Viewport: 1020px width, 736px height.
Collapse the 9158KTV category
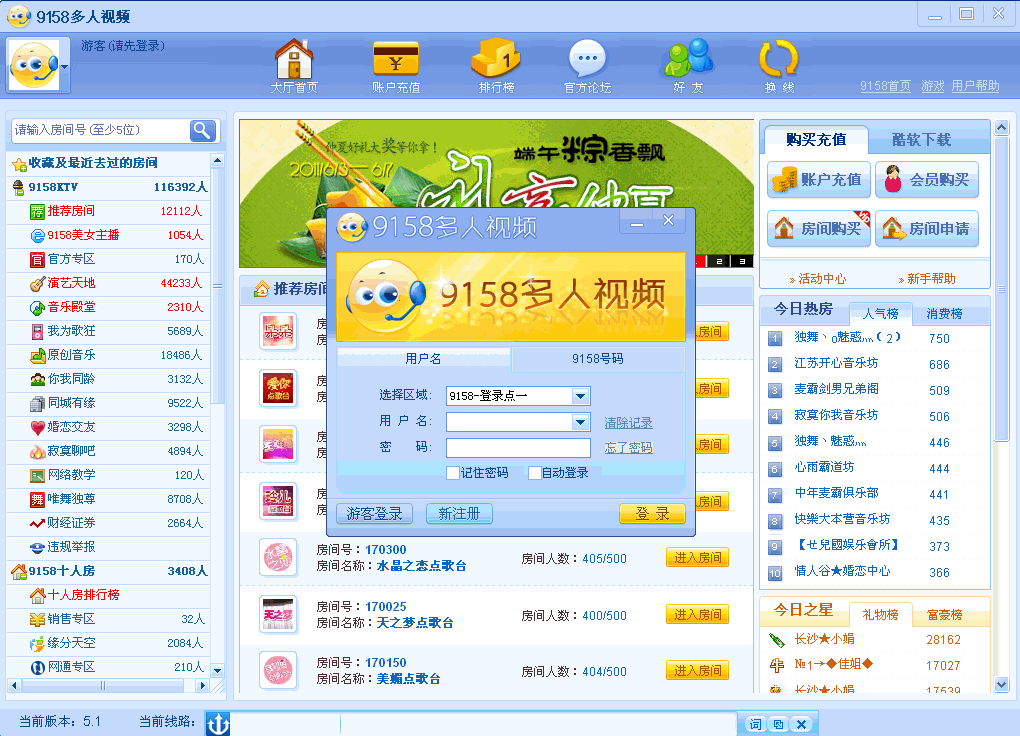pos(18,187)
